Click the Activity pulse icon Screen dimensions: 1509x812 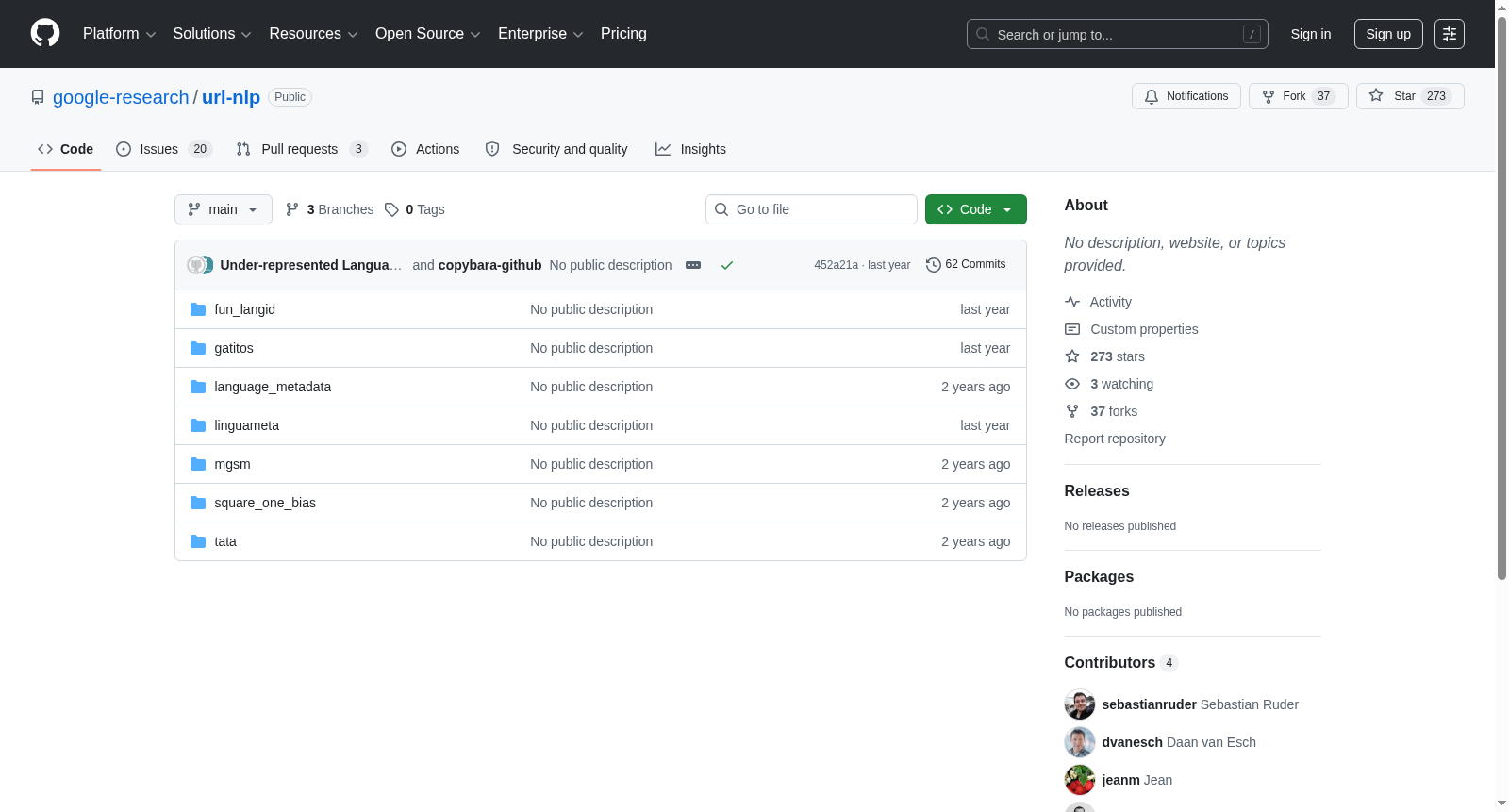point(1072,302)
